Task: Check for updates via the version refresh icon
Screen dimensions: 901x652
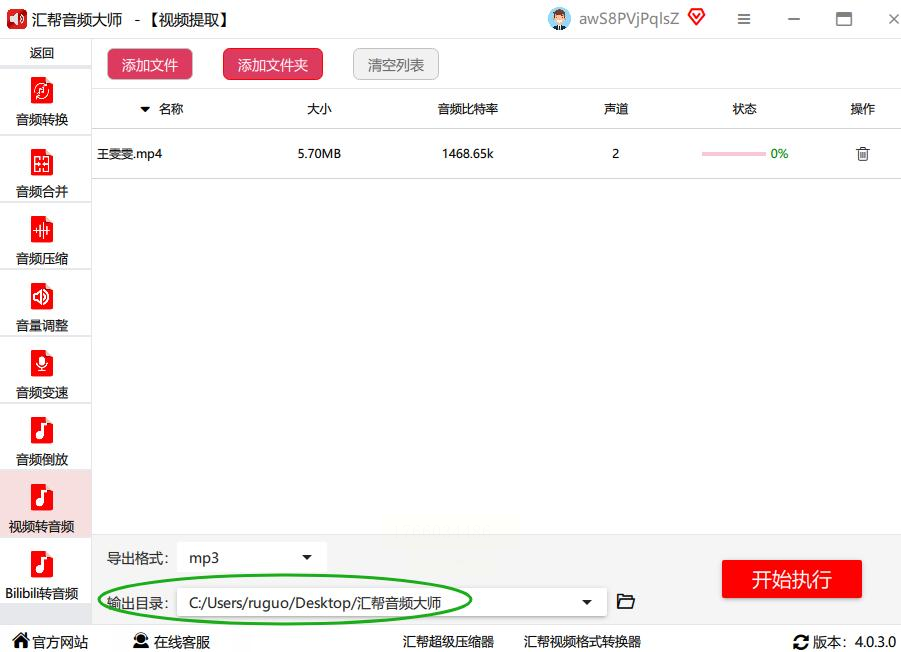Action: pos(800,642)
